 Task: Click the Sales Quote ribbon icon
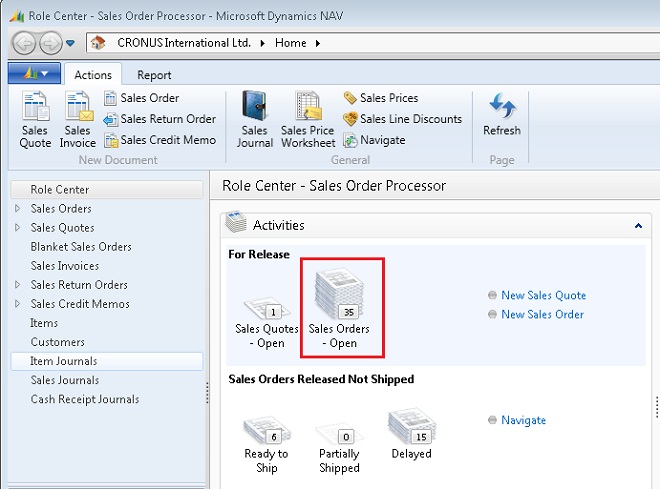point(35,119)
